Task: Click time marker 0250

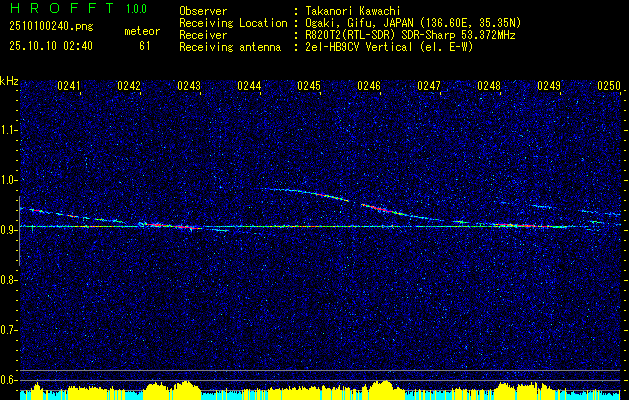Action: pyautogui.click(x=609, y=86)
